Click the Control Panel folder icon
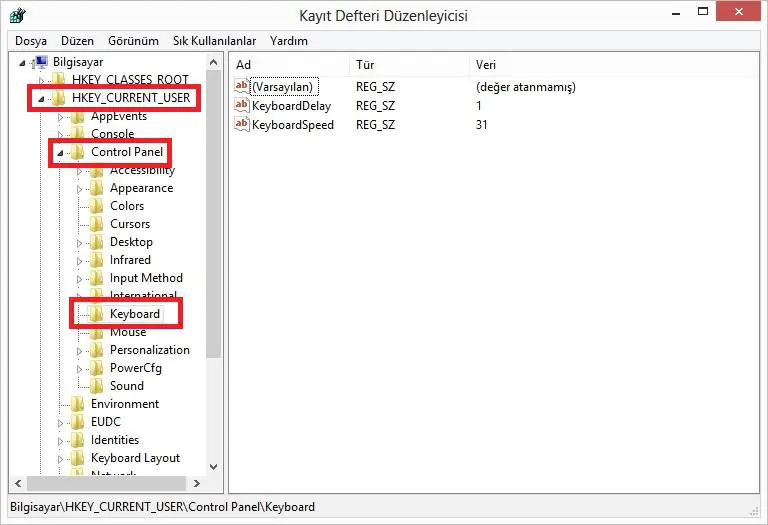Screen dimensions: 768x525 point(77,152)
